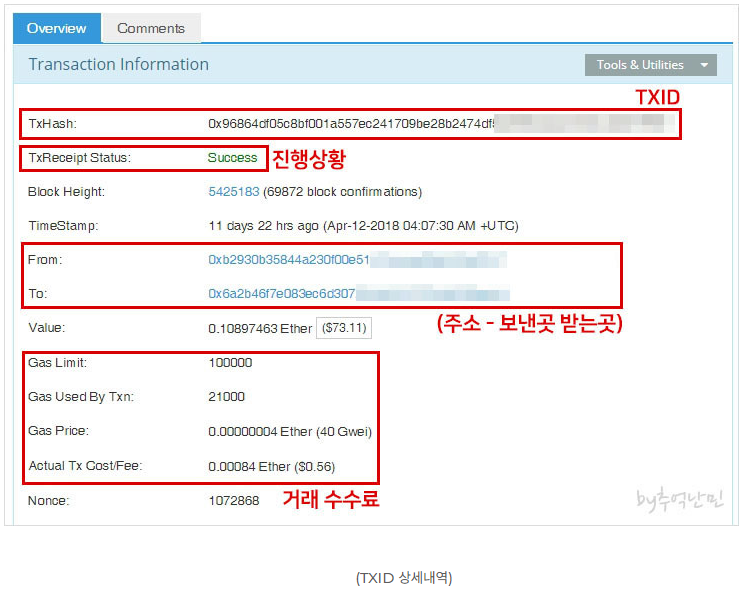
Task: Open block height 5425183 link
Action: point(234,192)
